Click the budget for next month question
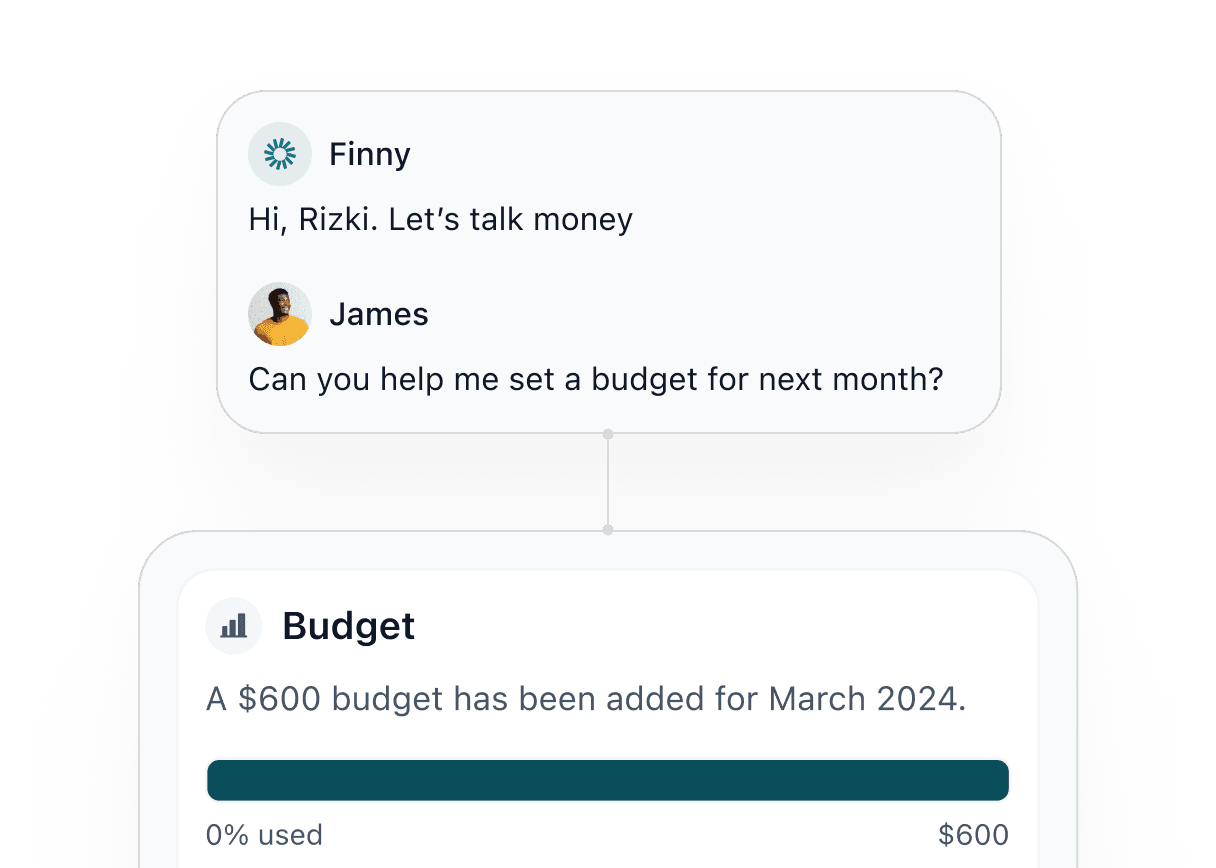This screenshot has height=868, width=1216. pos(596,380)
